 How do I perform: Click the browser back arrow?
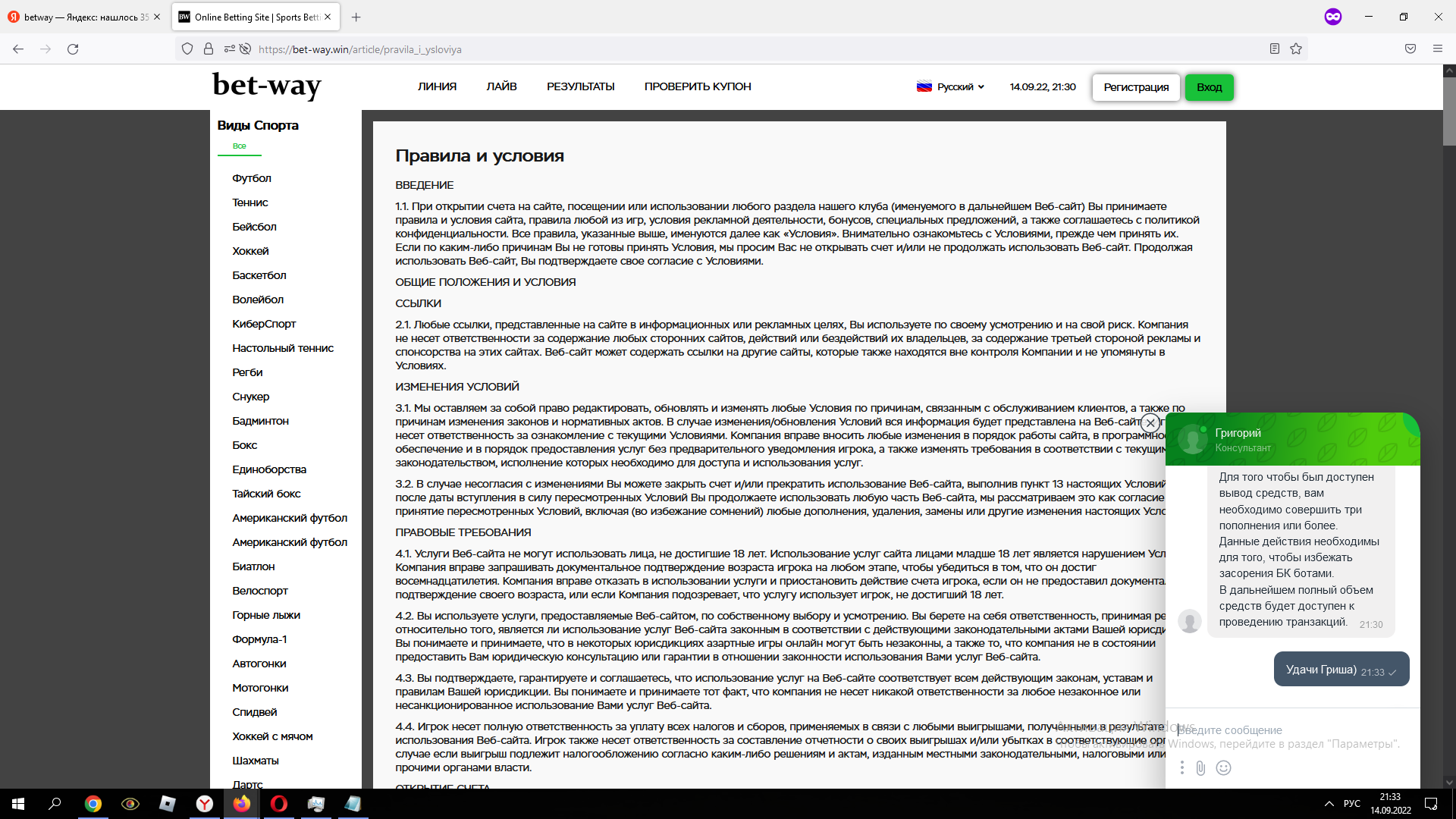pyautogui.click(x=18, y=49)
